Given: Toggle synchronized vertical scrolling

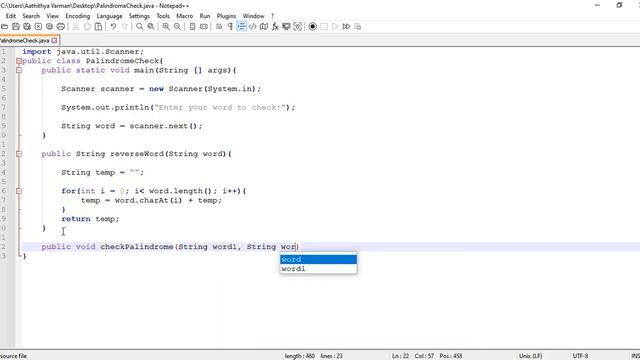Looking at the screenshot, I should click(x=192, y=27).
